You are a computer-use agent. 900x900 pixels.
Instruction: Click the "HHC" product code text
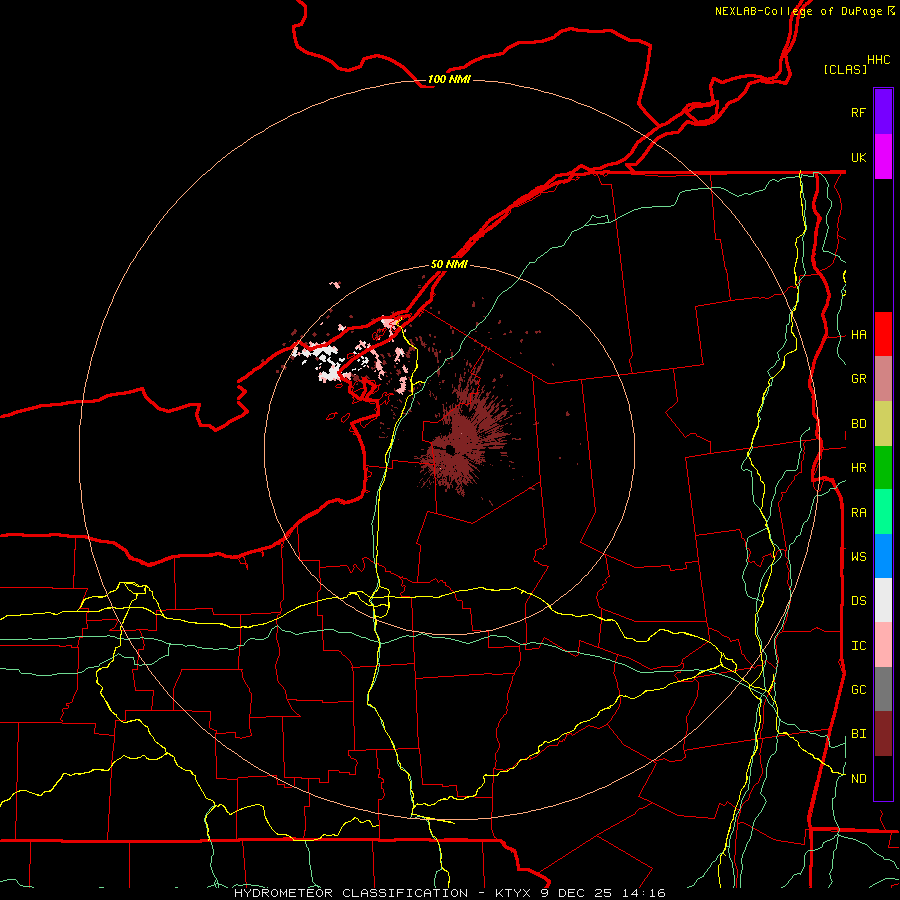(x=879, y=60)
